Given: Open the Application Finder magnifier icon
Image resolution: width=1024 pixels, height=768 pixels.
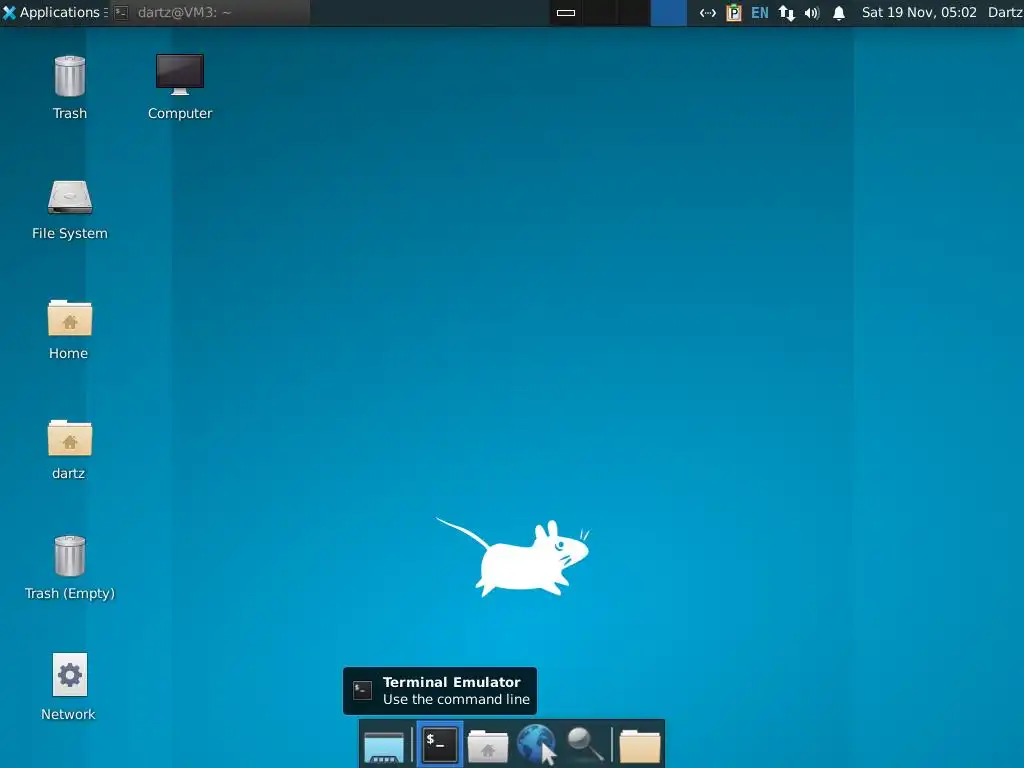Looking at the screenshot, I should click(x=584, y=744).
